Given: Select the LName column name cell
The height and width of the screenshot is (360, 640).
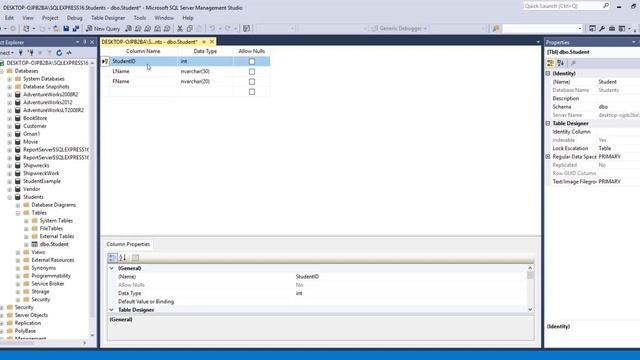Looking at the screenshot, I should click(143, 71).
